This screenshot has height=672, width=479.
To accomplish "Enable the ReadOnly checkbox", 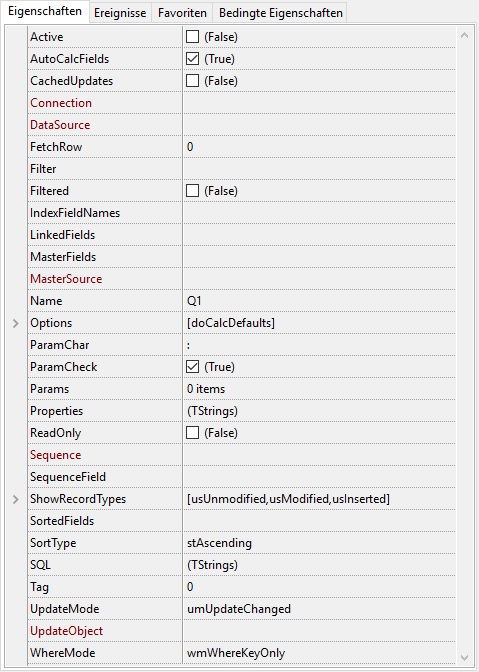I will coord(192,433).
